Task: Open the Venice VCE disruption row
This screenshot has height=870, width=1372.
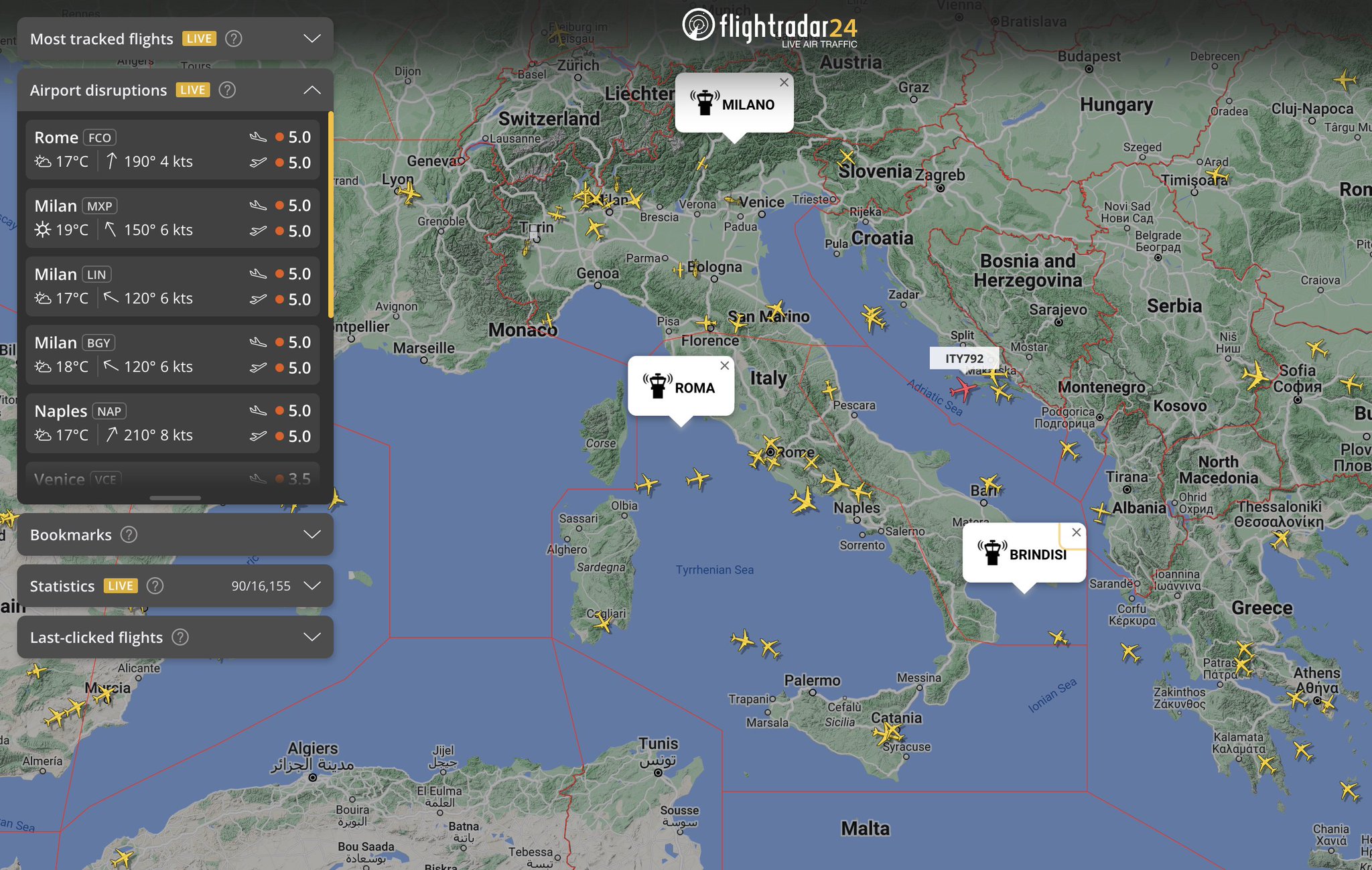Action: pos(173,479)
